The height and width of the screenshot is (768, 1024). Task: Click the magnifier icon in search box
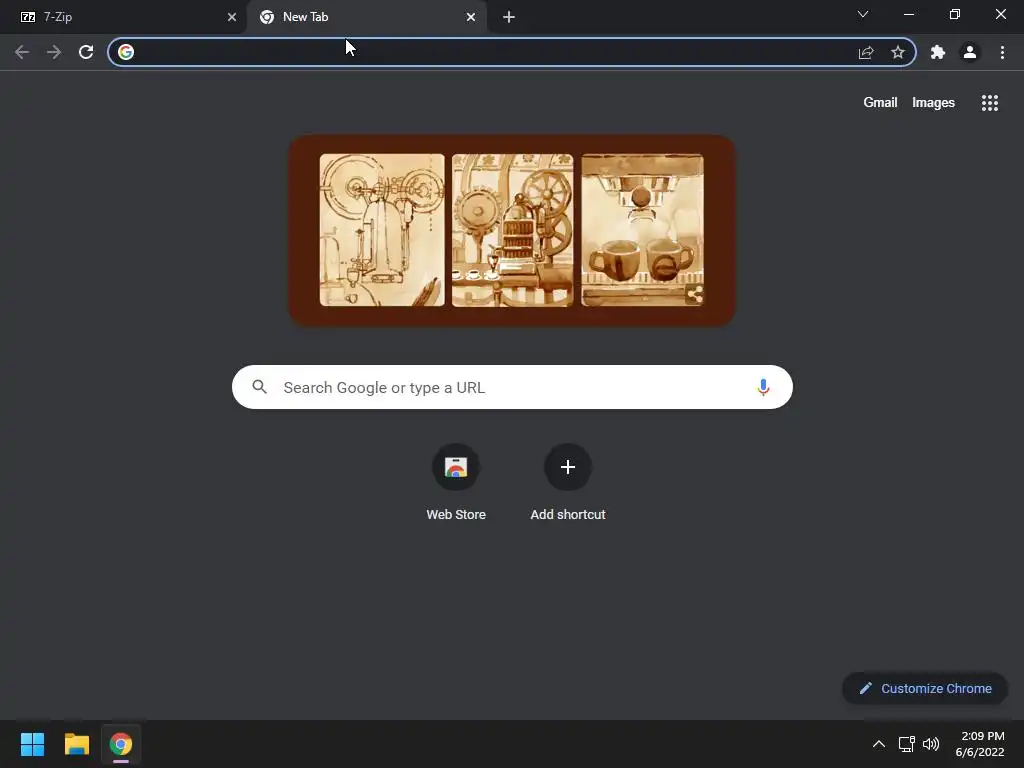[260, 387]
